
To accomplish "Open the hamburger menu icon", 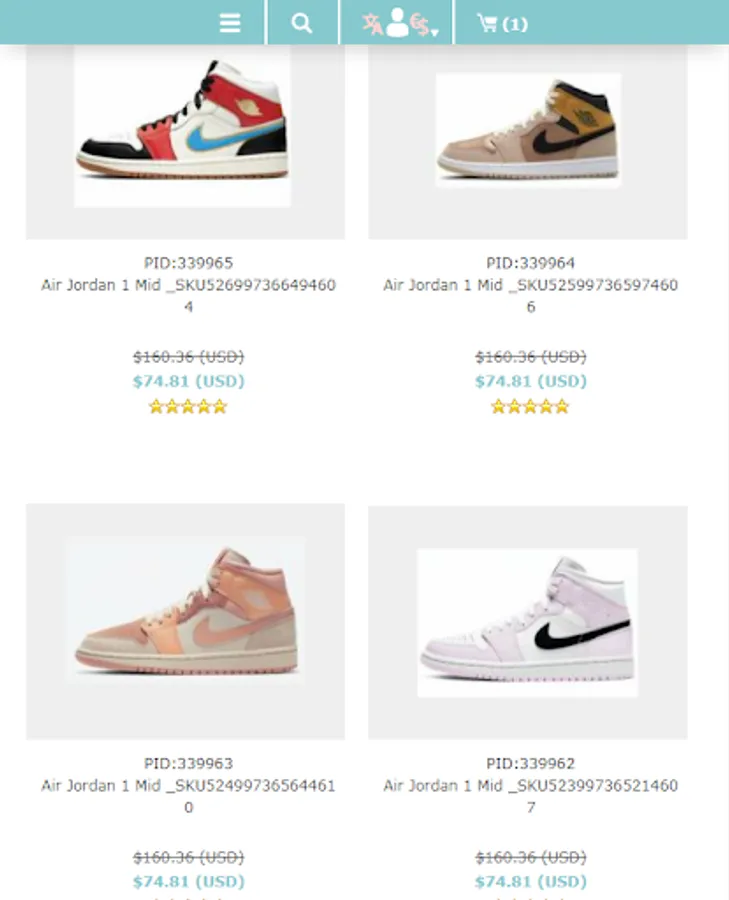I will point(230,23).
